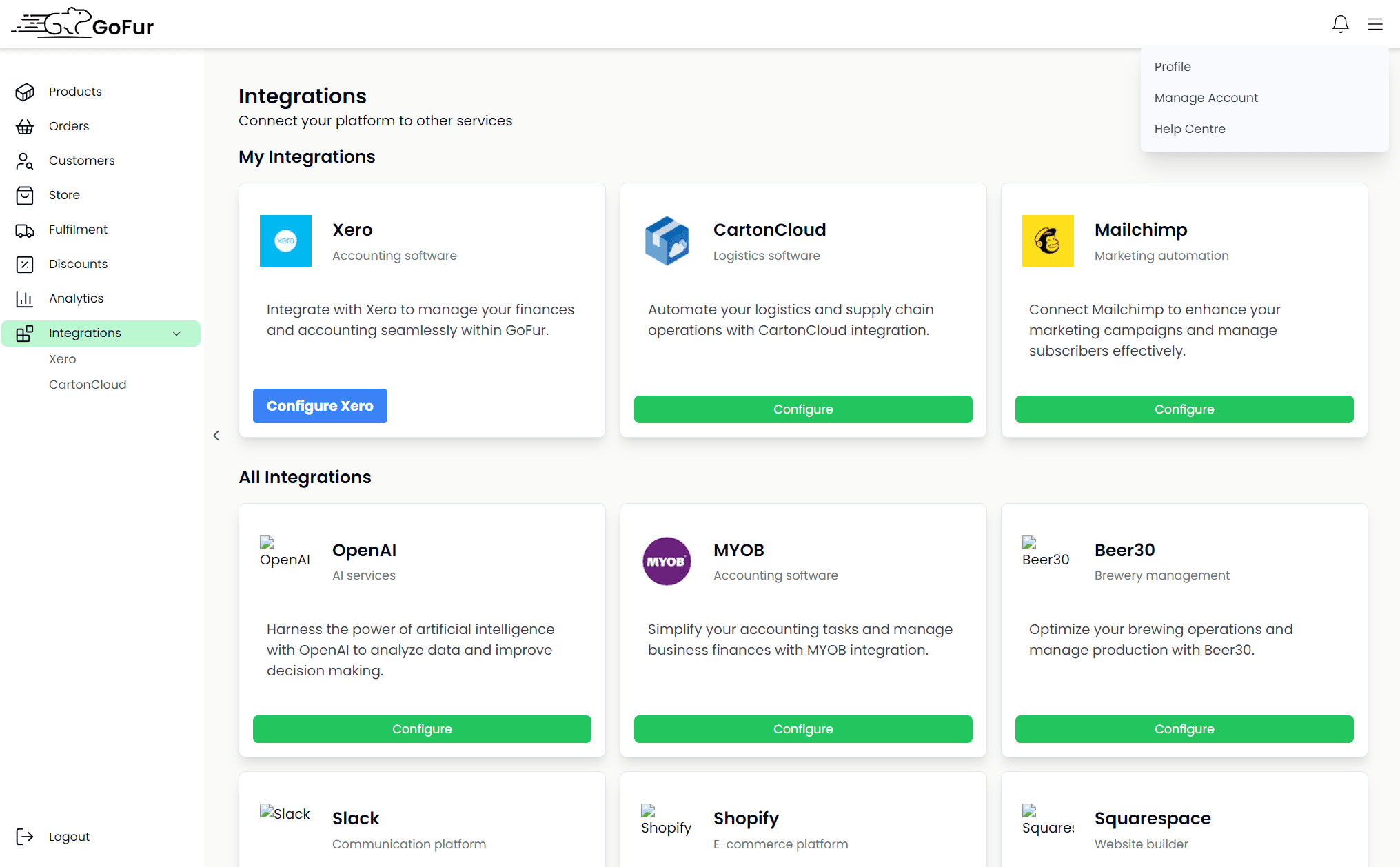
Task: Click the 'Communication platform' subtitle
Action: (x=409, y=844)
